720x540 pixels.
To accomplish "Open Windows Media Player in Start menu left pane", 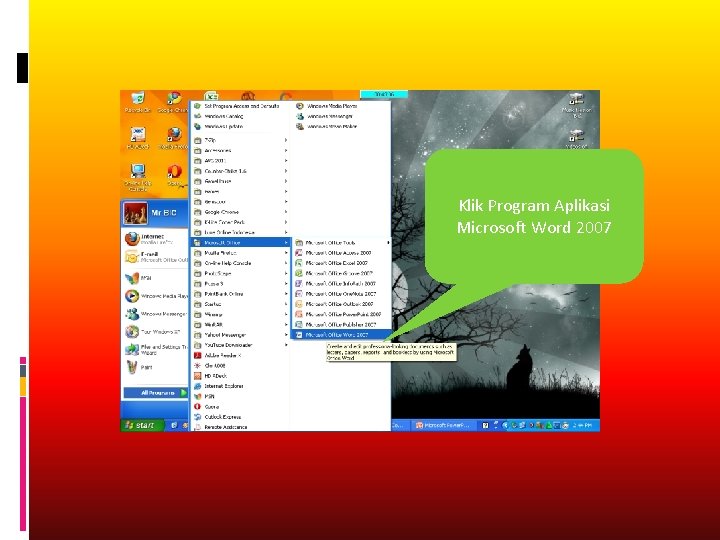I will (156, 296).
